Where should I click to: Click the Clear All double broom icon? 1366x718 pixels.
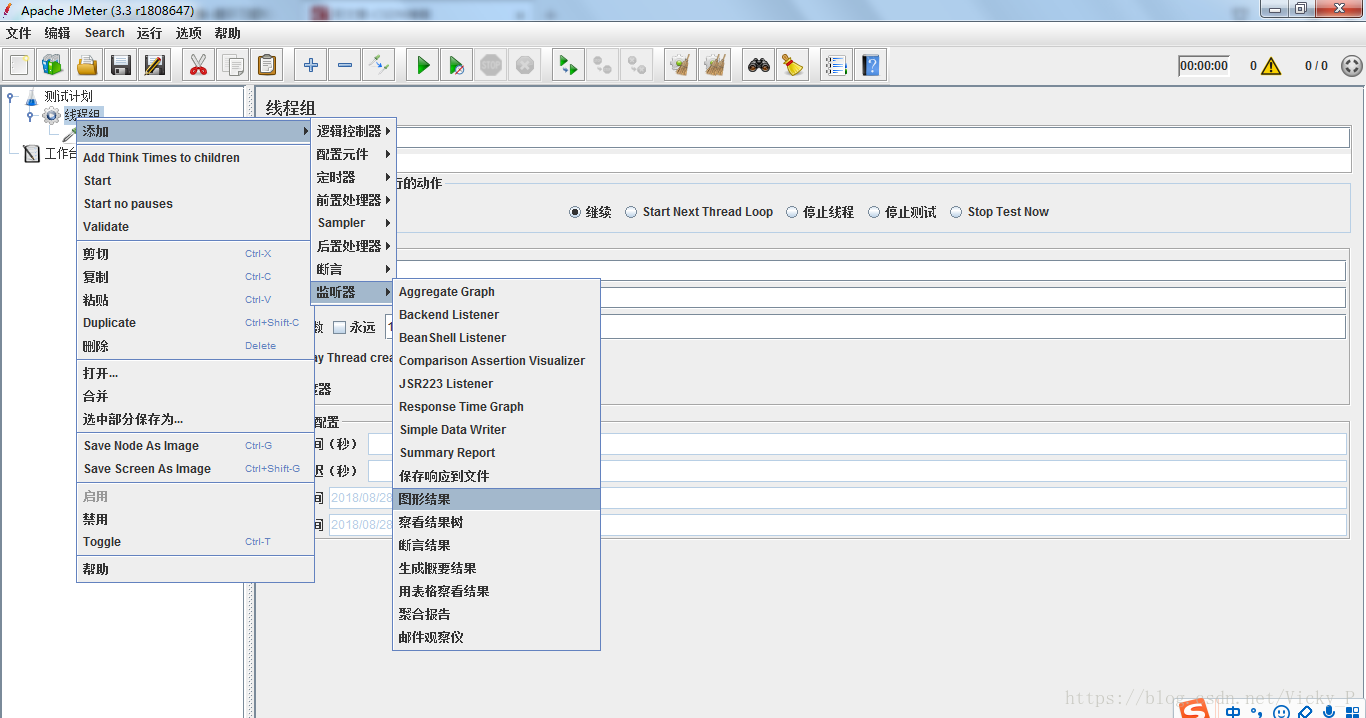click(714, 66)
